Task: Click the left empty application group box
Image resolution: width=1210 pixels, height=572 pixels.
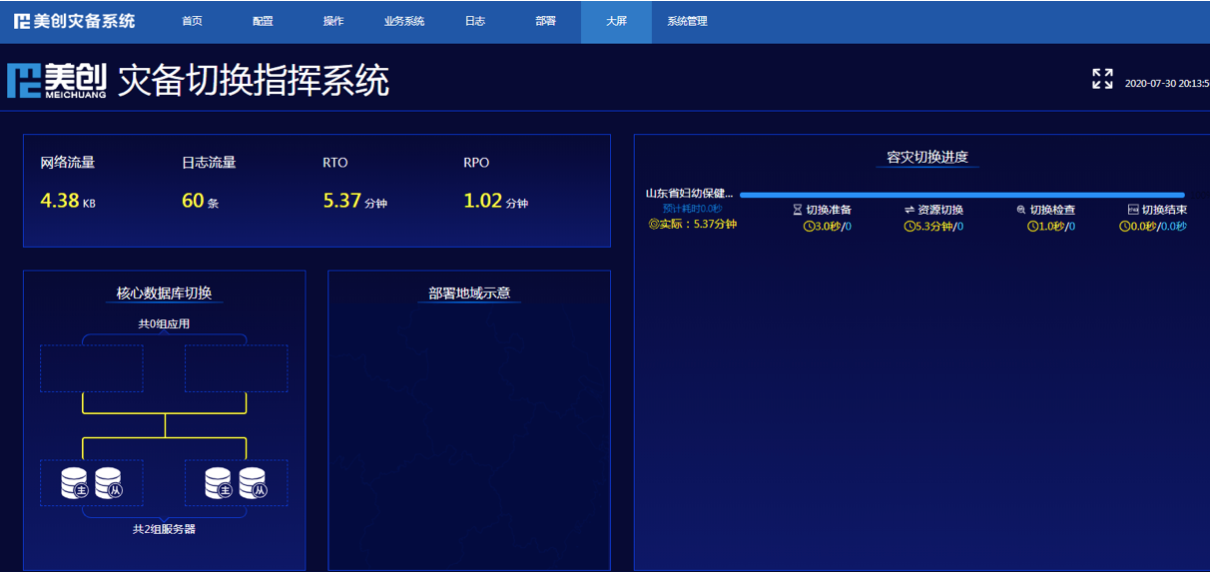Action: point(92,368)
